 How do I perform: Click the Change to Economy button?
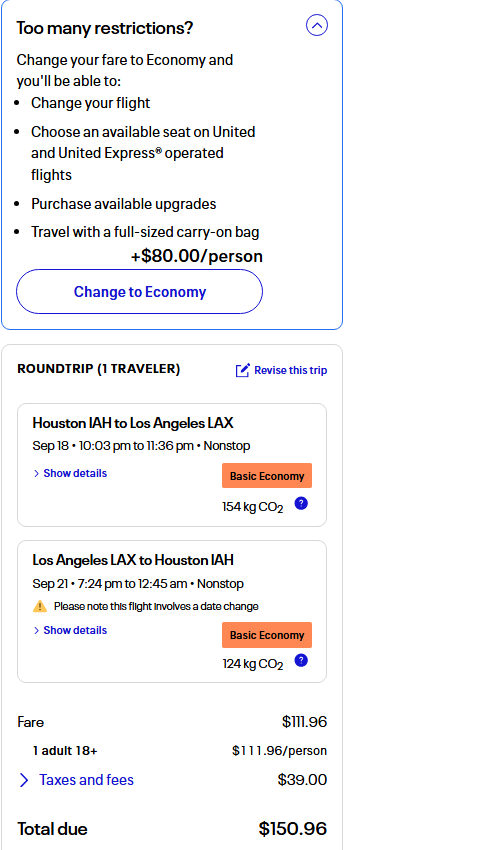point(139,292)
